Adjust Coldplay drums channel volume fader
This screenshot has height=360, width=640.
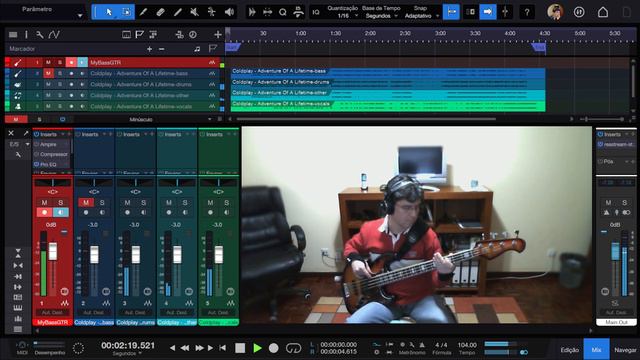tap(136, 254)
